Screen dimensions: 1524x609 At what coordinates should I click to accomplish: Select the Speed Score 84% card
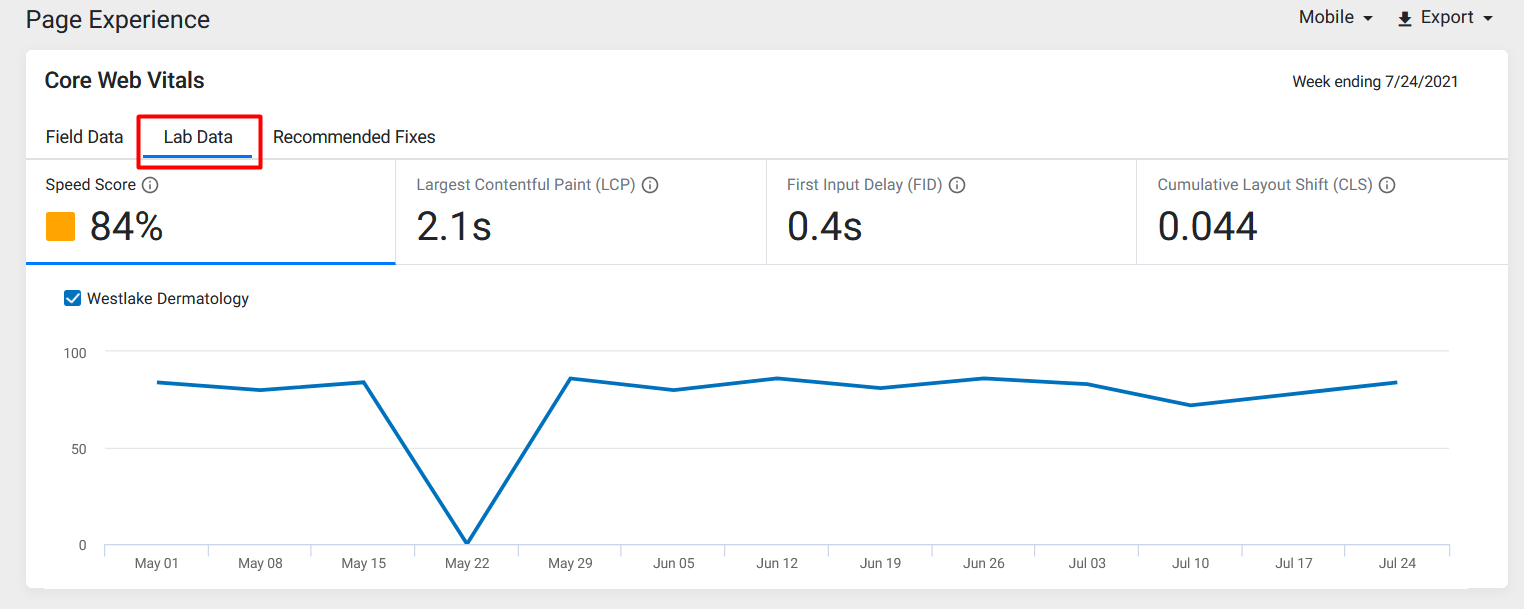(x=211, y=212)
